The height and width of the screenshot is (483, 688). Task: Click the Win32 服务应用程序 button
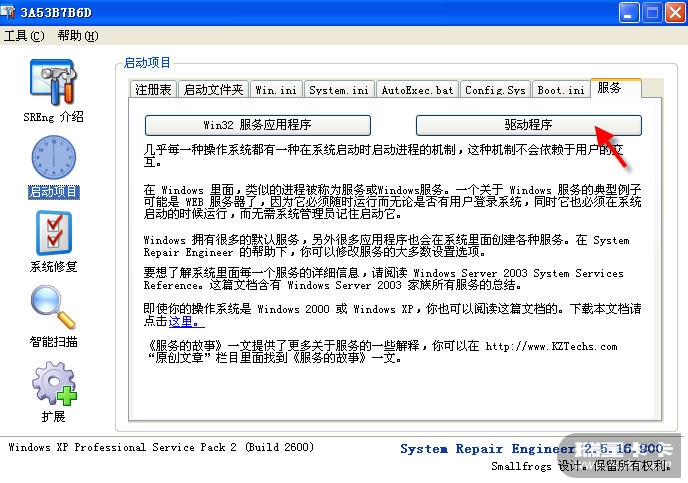(258, 125)
